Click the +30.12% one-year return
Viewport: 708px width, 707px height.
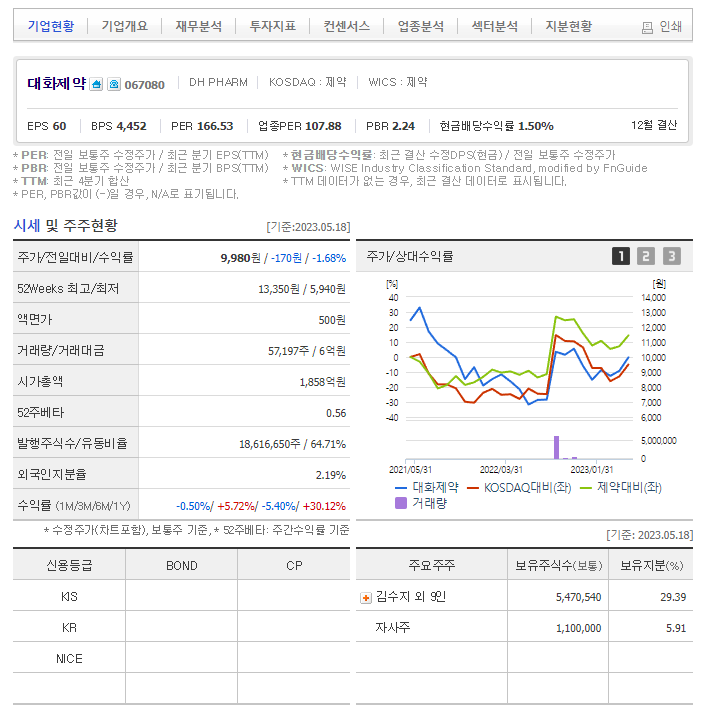[324, 506]
